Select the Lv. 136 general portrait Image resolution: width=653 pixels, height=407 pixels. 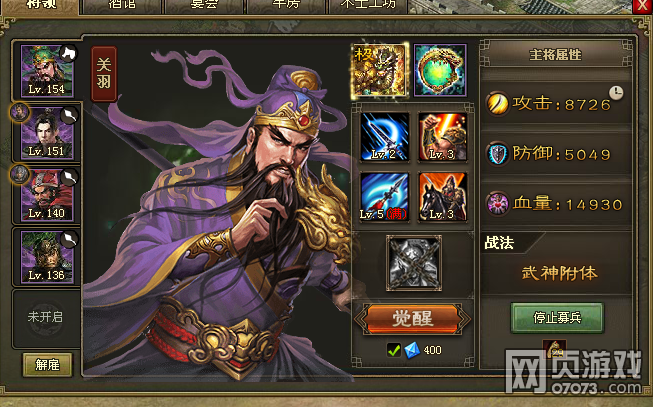(47, 257)
